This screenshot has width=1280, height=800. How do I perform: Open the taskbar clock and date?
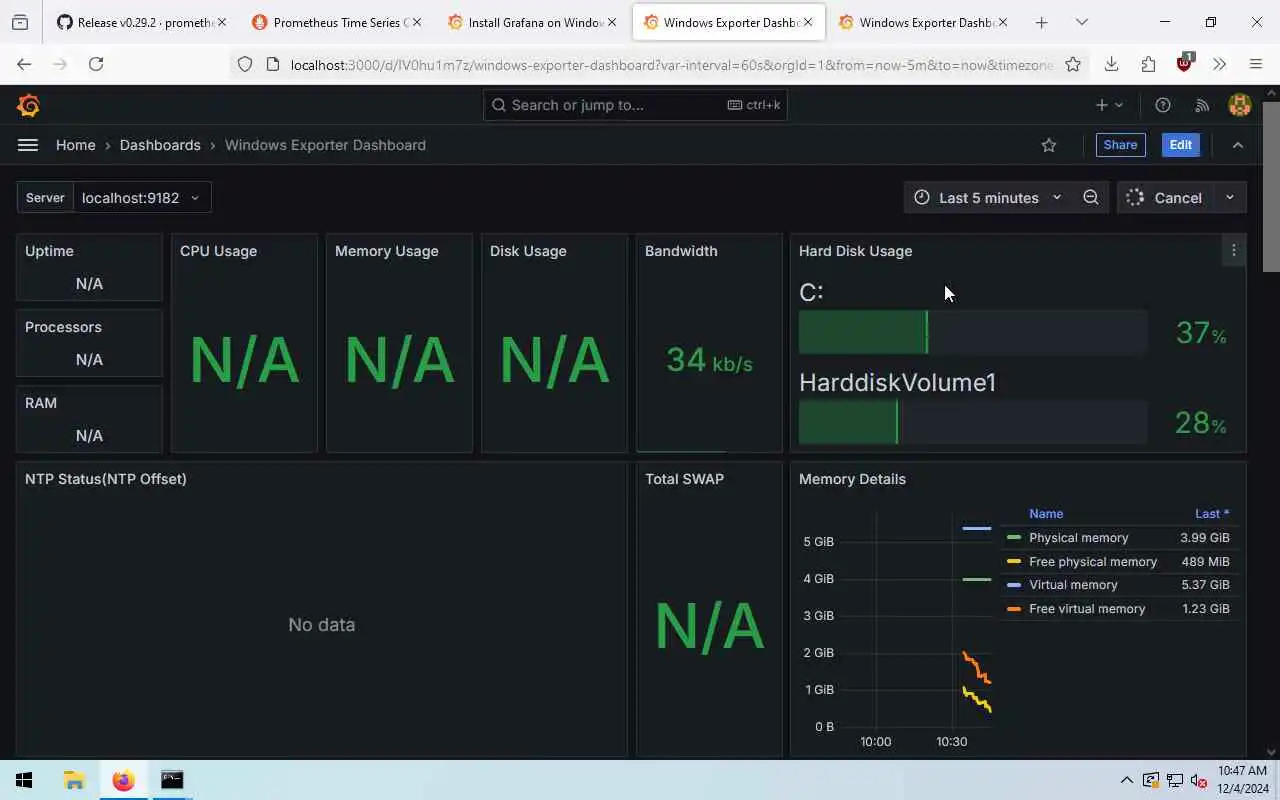(x=1241, y=780)
